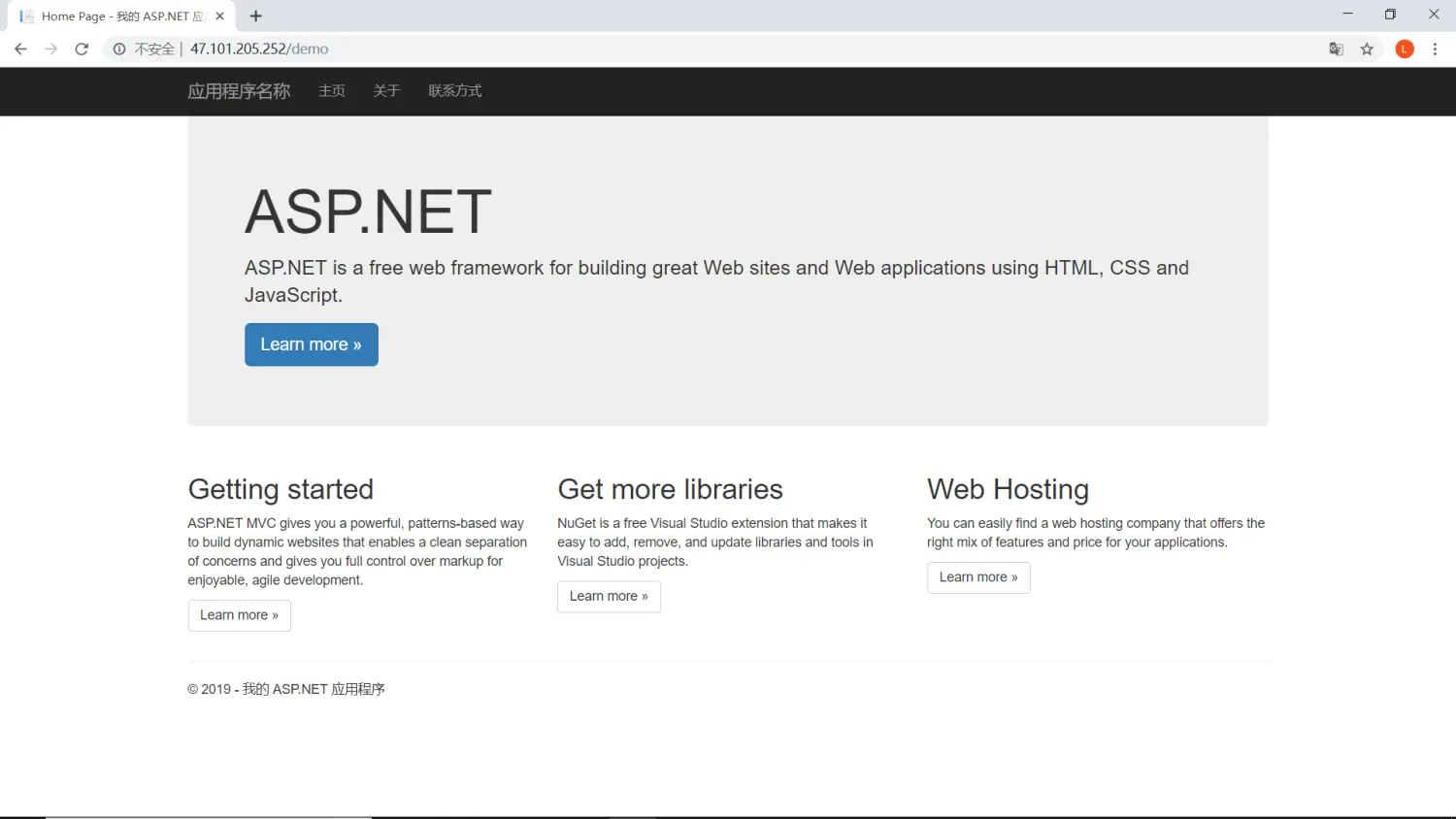Screen dimensions: 1456x819
Task: Minimize the browser window
Action: pyautogui.click(x=1347, y=15)
